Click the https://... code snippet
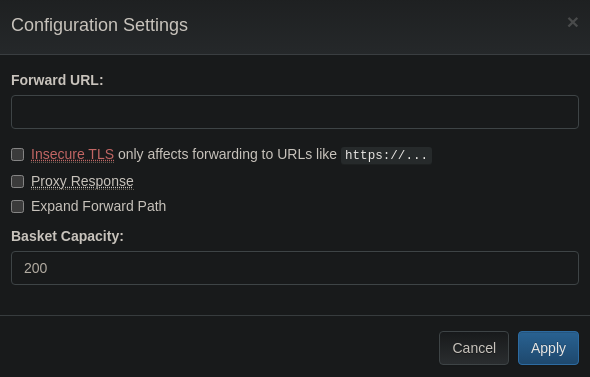 click(x=386, y=155)
